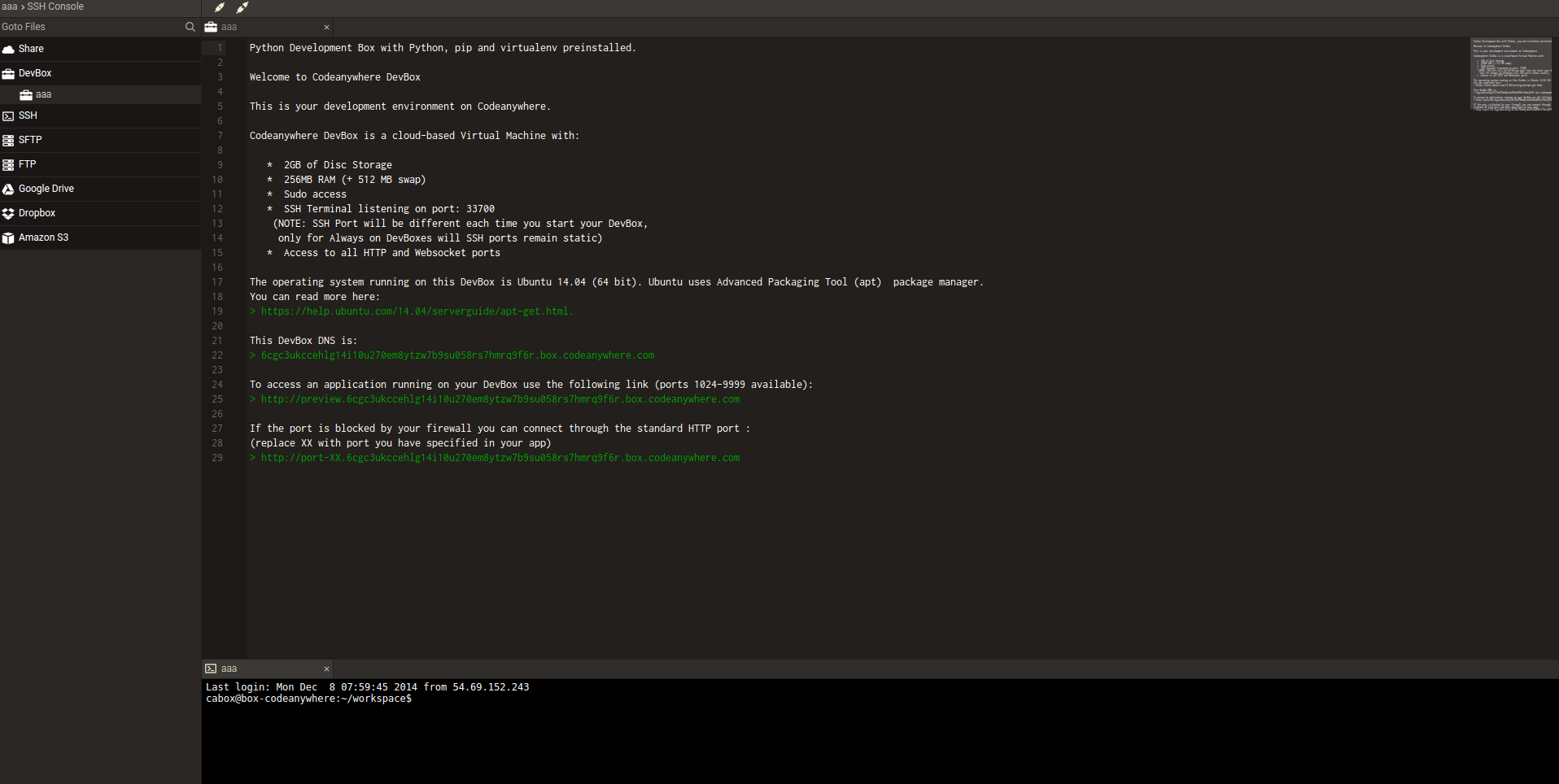Click line number 1 in the editor gutter
The height and width of the screenshot is (784, 1559).
coord(220,48)
